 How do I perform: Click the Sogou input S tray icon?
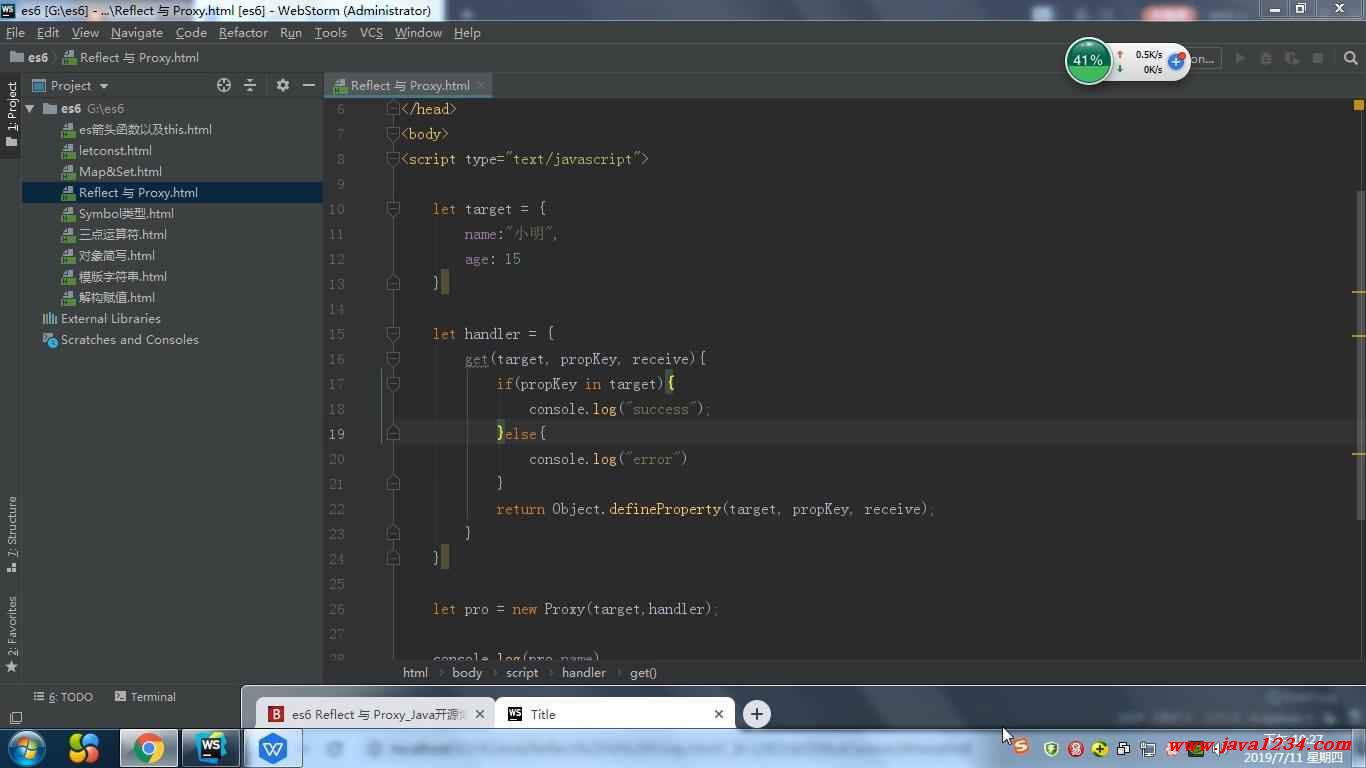coord(1021,747)
